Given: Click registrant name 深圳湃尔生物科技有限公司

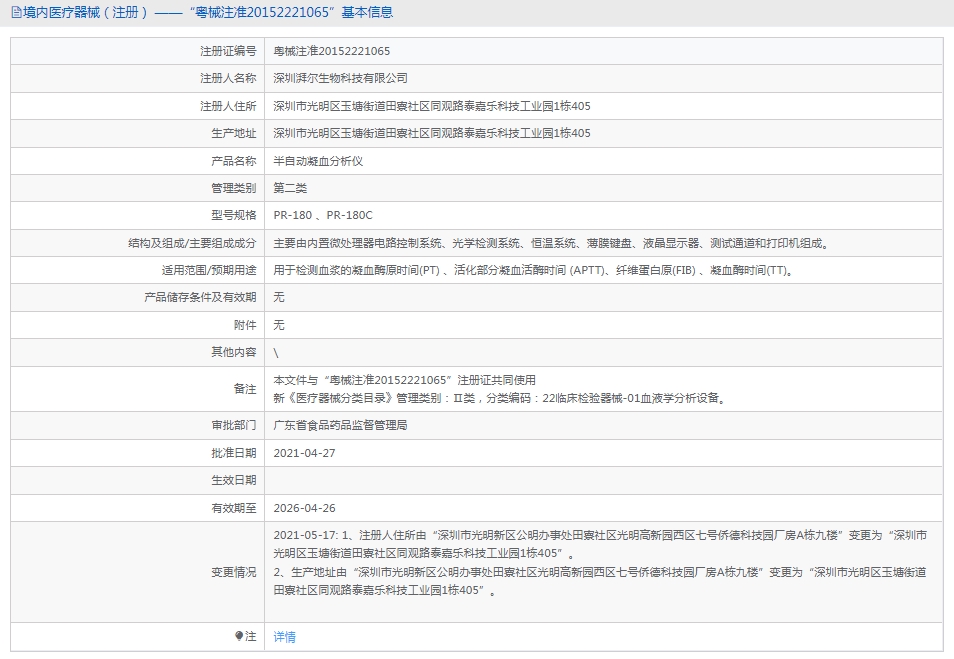Looking at the screenshot, I should coord(340,78).
